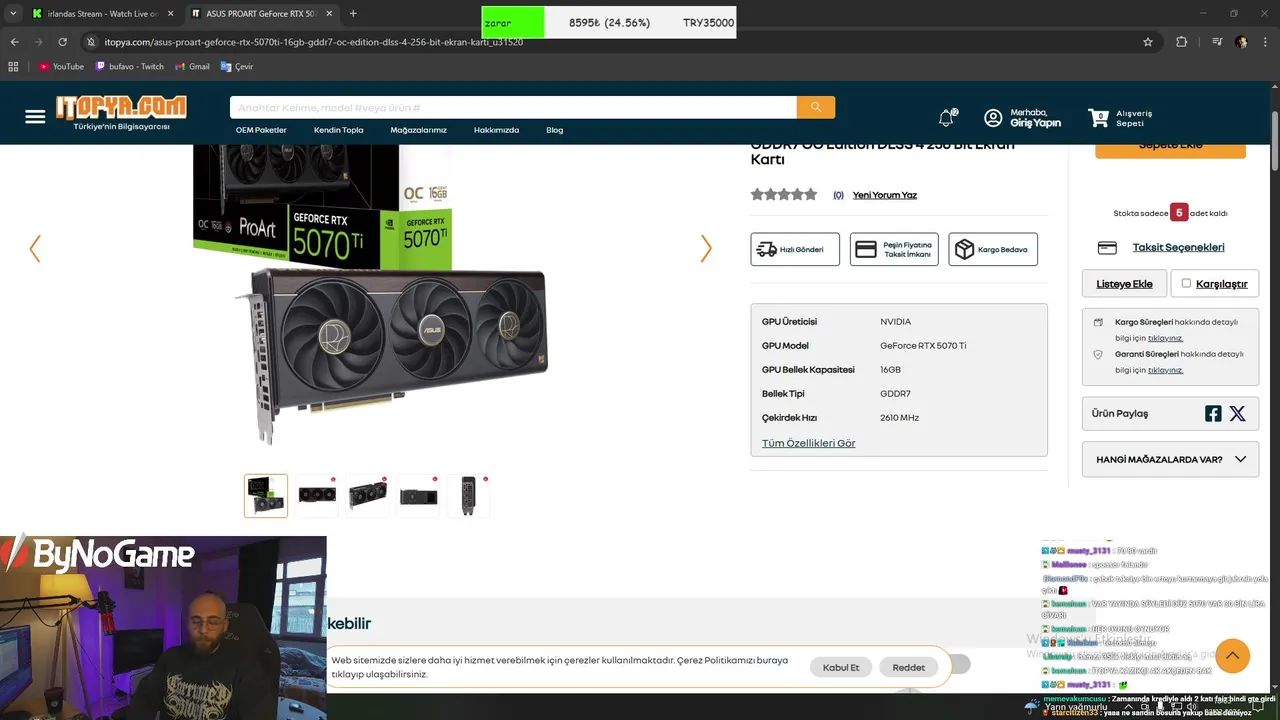Image resolution: width=1280 pixels, height=720 pixels.
Task: Open the Çevir bookmark
Action: point(237,67)
